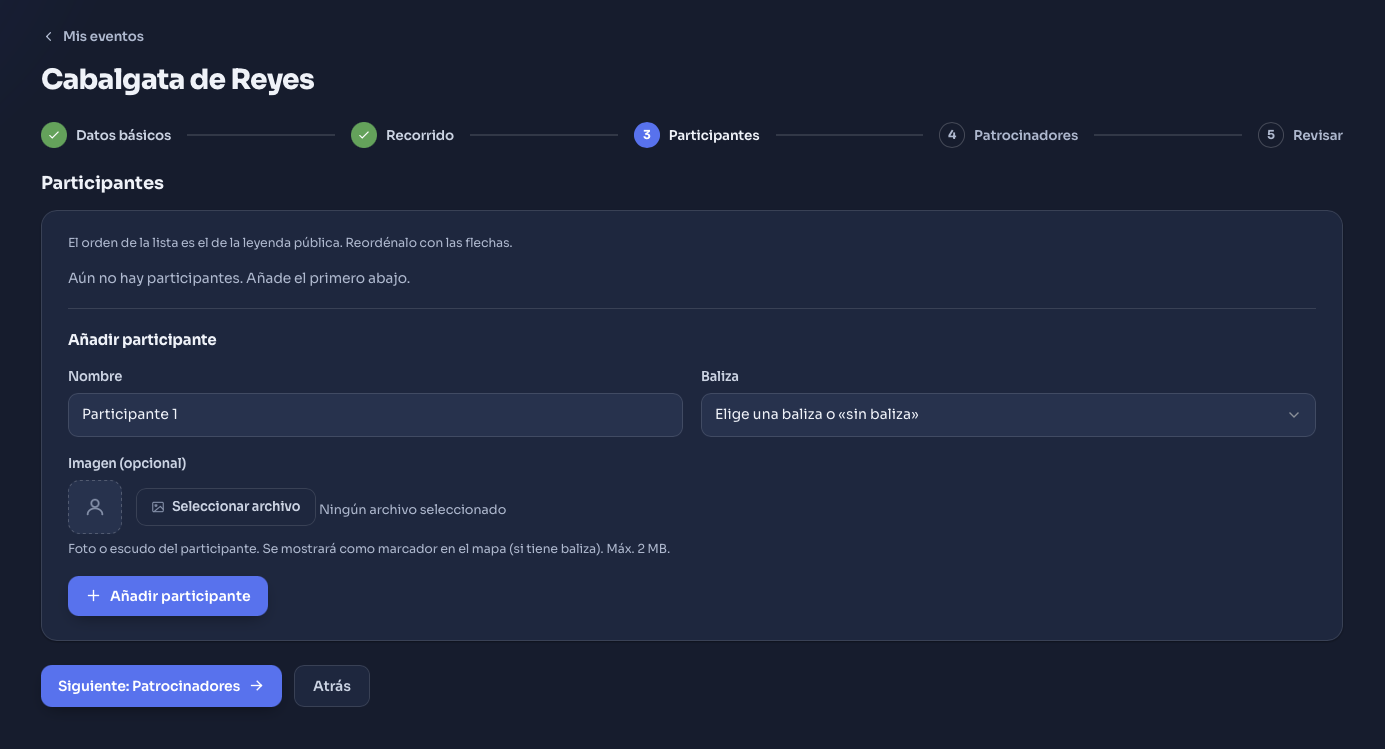Image resolution: width=1385 pixels, height=749 pixels.
Task: Click 'Aún no hay participantes' message
Action: point(239,278)
